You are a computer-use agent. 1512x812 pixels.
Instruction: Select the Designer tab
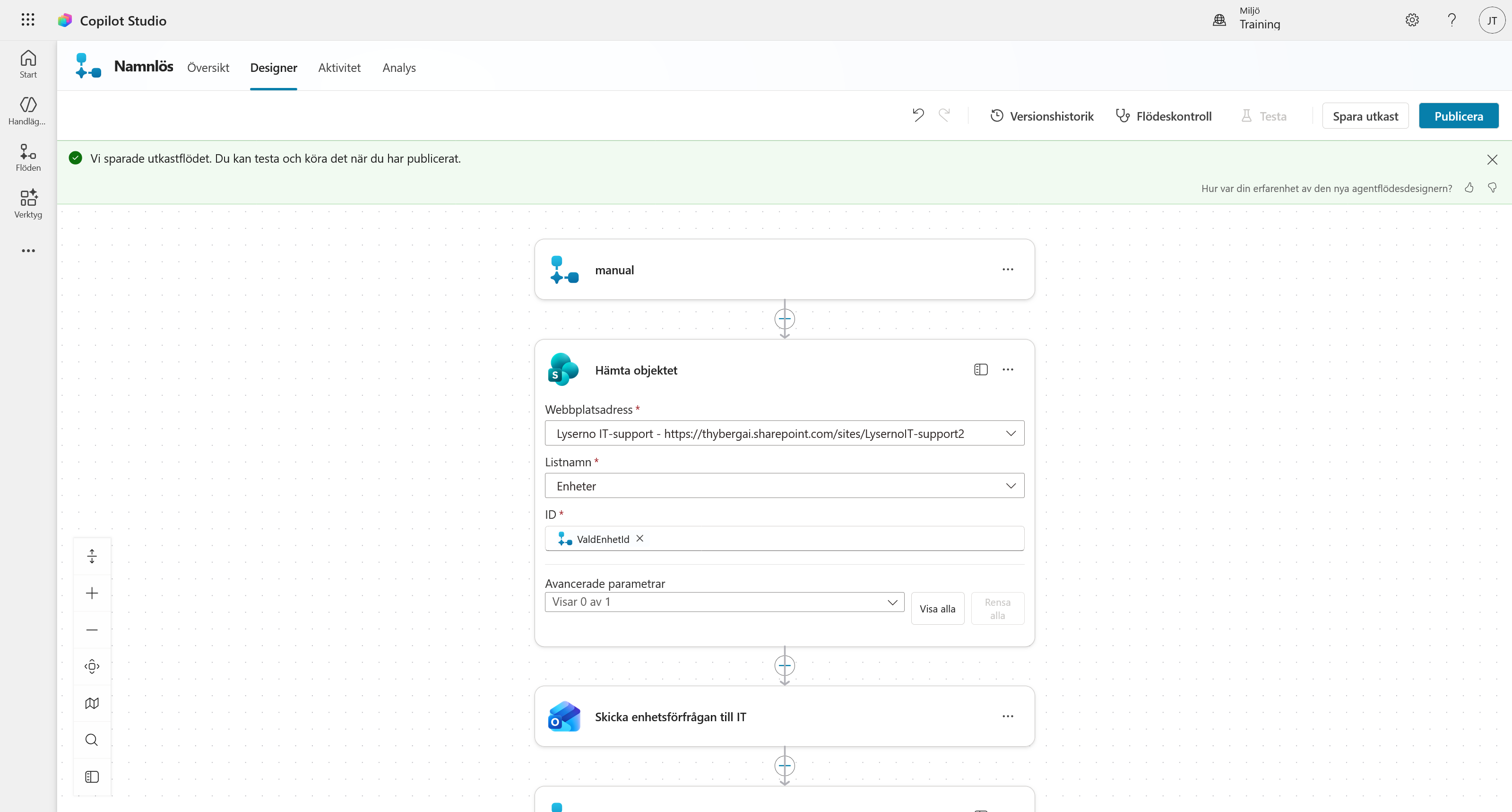tap(274, 68)
